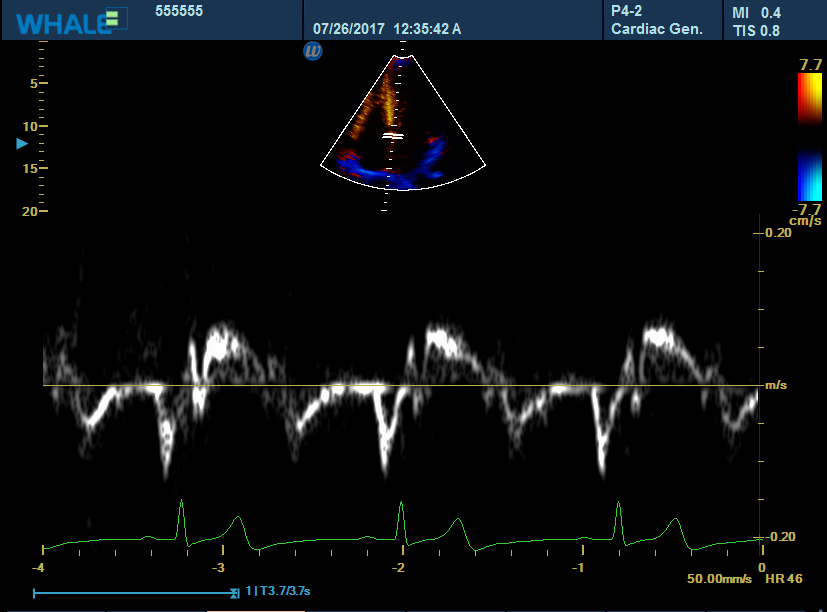
Task: Click the blue color Doppler scale bar
Action: [x=810, y=175]
